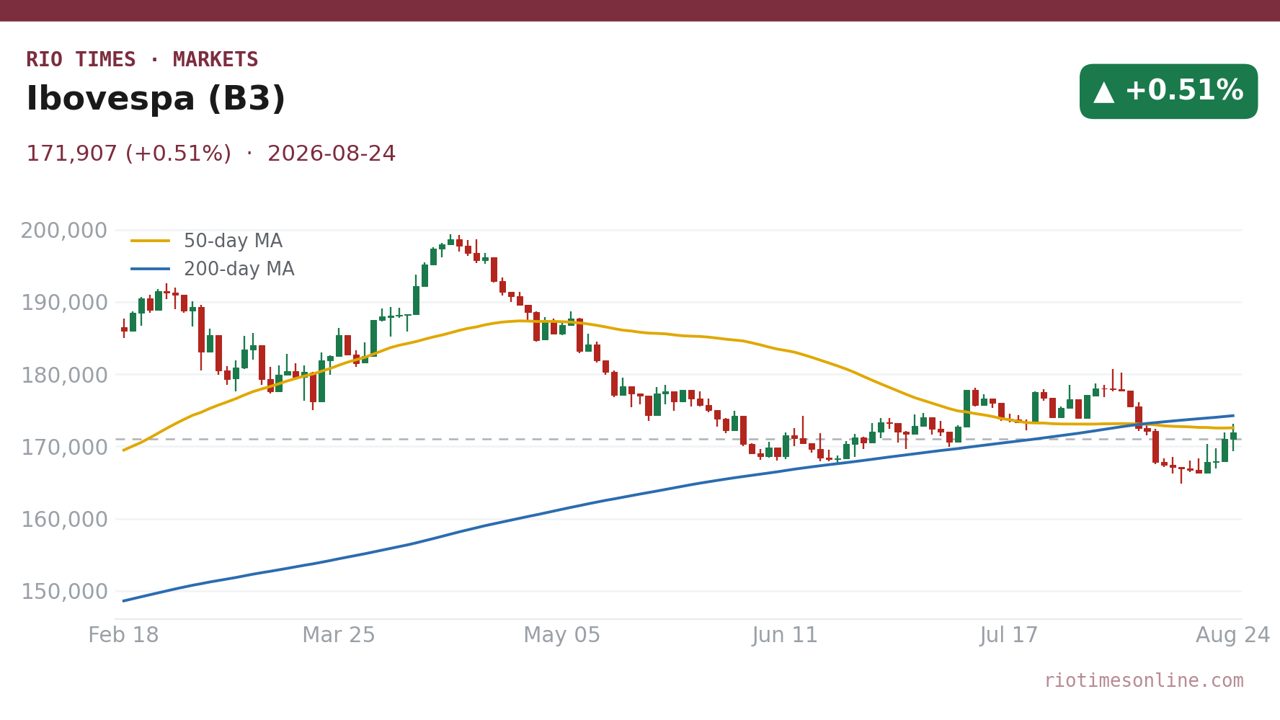Screen dimensions: 1280x720
Task: Click the yellow 50-day MA legend swatch
Action: (150, 241)
